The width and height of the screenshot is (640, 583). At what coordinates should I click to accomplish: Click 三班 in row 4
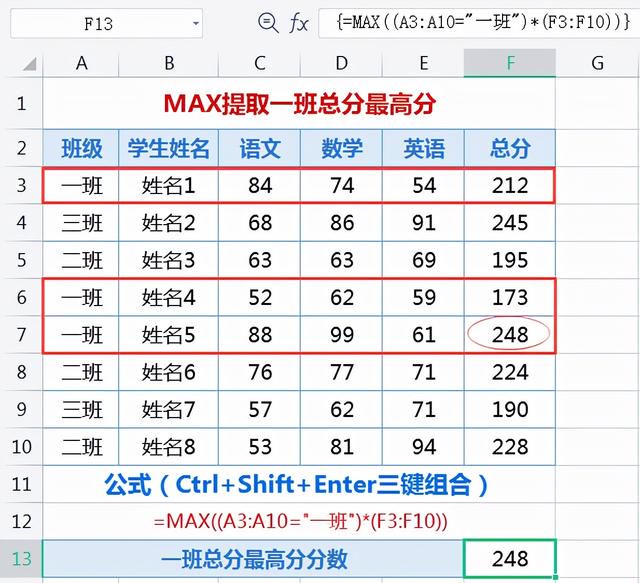pos(81,223)
